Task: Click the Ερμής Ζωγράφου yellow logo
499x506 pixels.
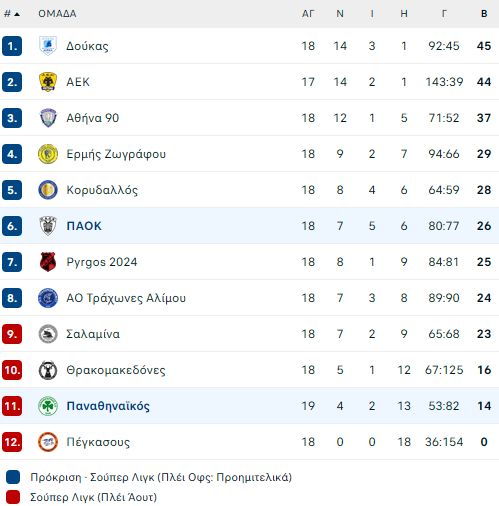Action: pyautogui.click(x=48, y=154)
